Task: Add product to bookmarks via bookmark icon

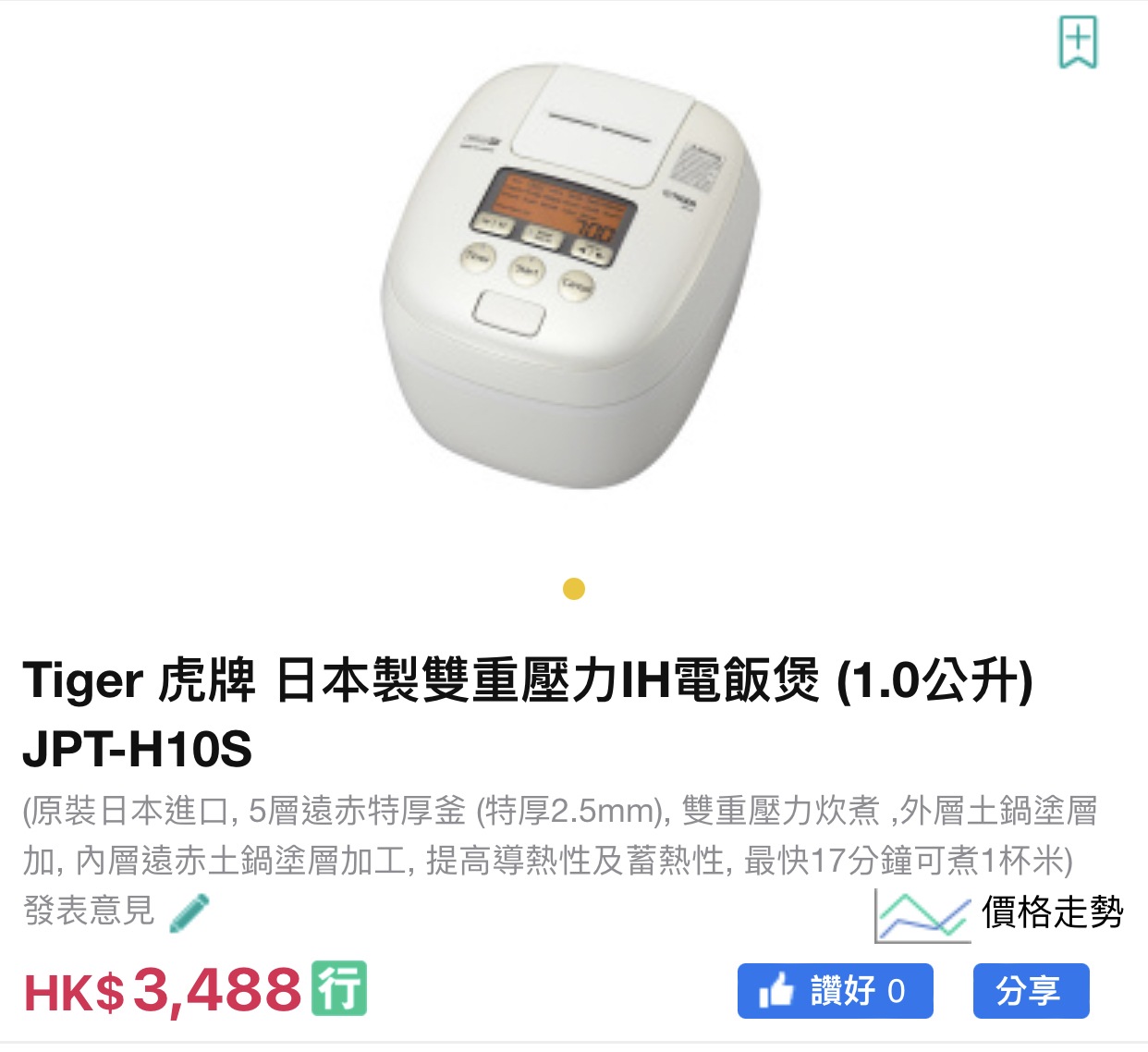Action: tap(1078, 42)
